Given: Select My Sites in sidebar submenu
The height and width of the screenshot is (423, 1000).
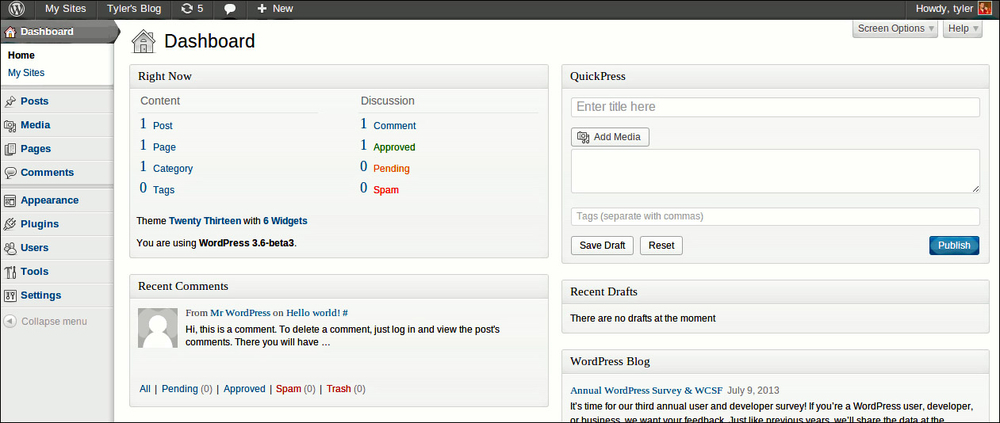Looking at the screenshot, I should [x=26, y=73].
